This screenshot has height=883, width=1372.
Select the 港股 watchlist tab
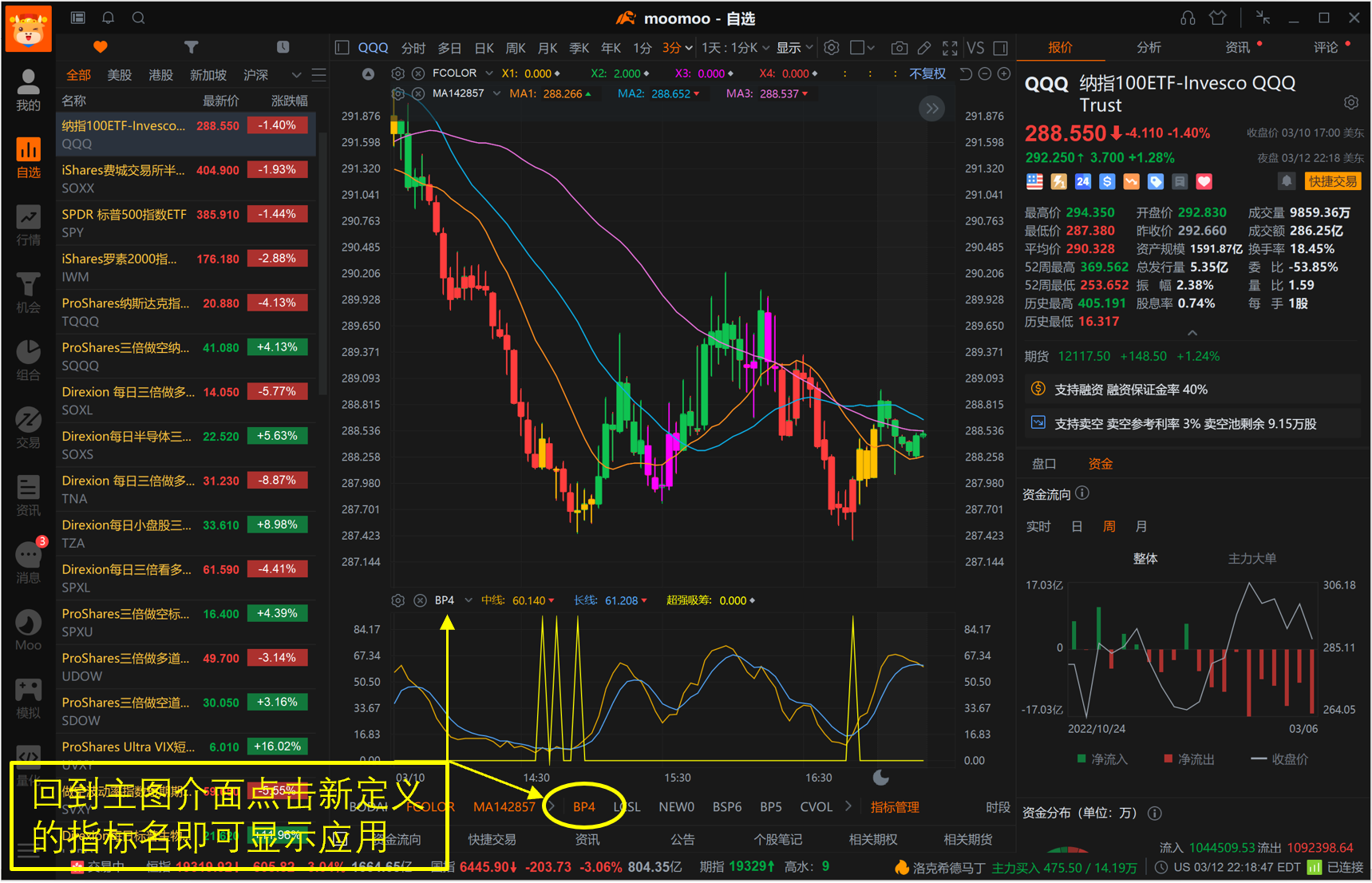coord(161,75)
